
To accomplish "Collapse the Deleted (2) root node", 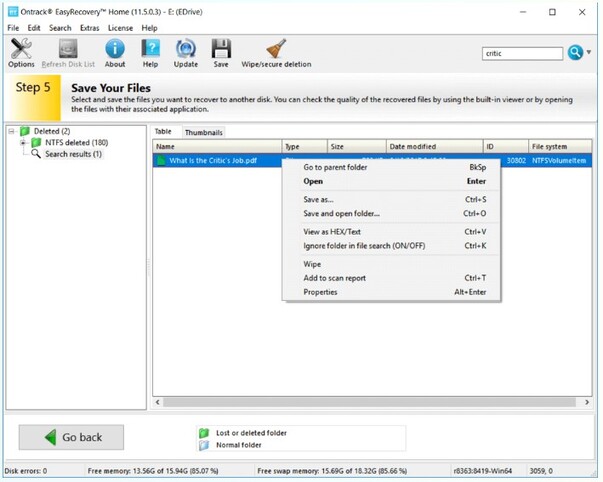I will [x=12, y=131].
